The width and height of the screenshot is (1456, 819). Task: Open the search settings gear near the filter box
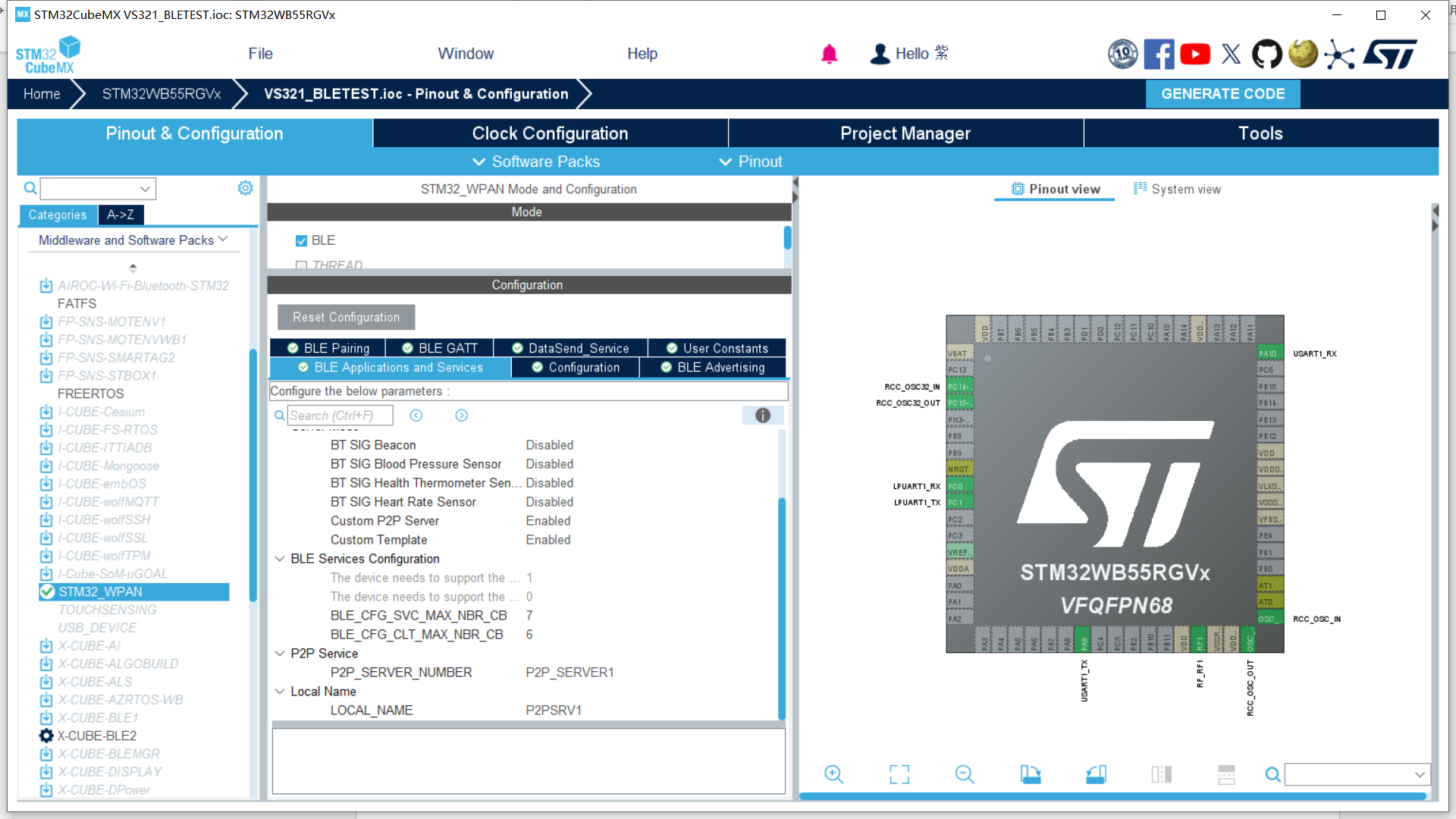(244, 187)
